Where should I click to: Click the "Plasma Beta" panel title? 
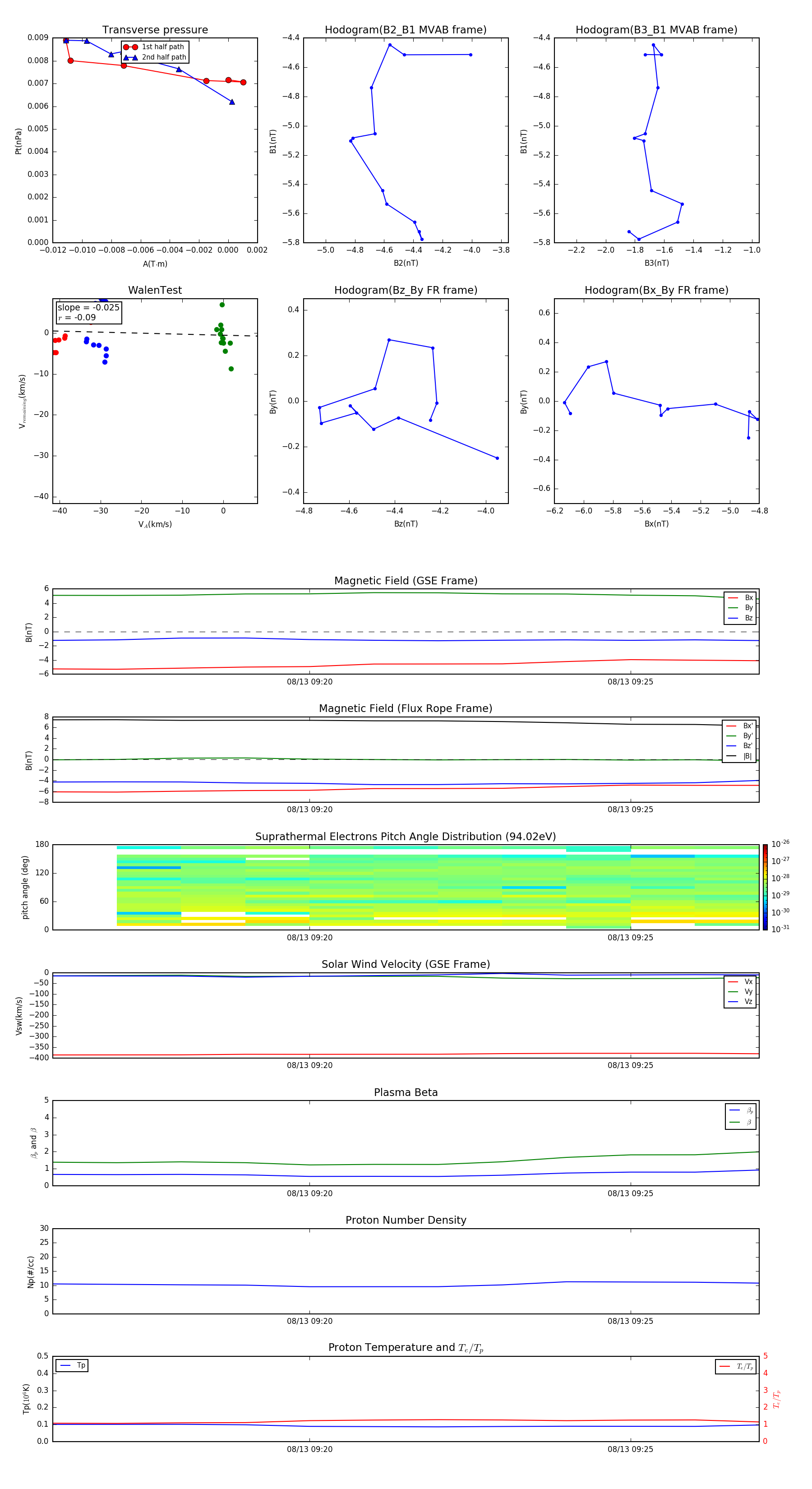point(406,1092)
